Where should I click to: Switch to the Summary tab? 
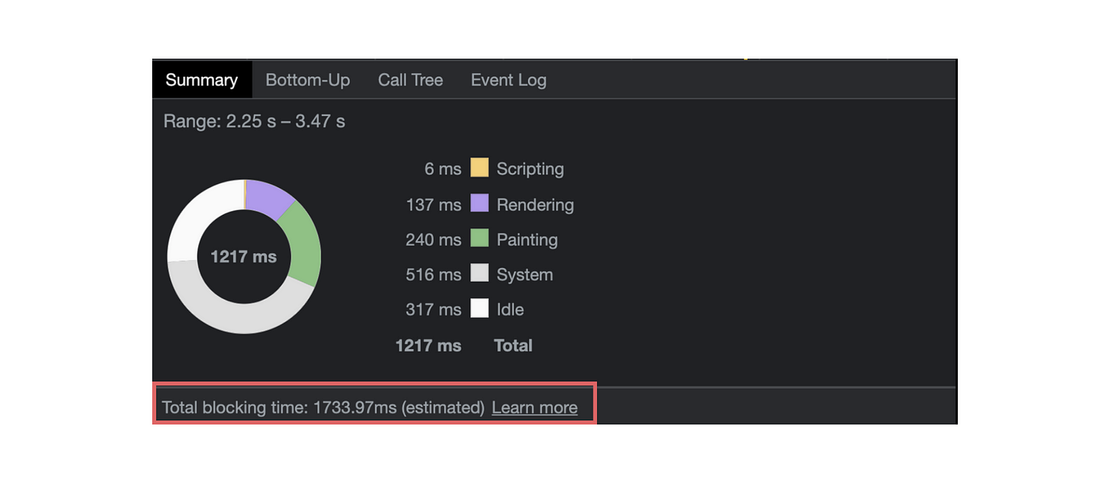(x=201, y=80)
